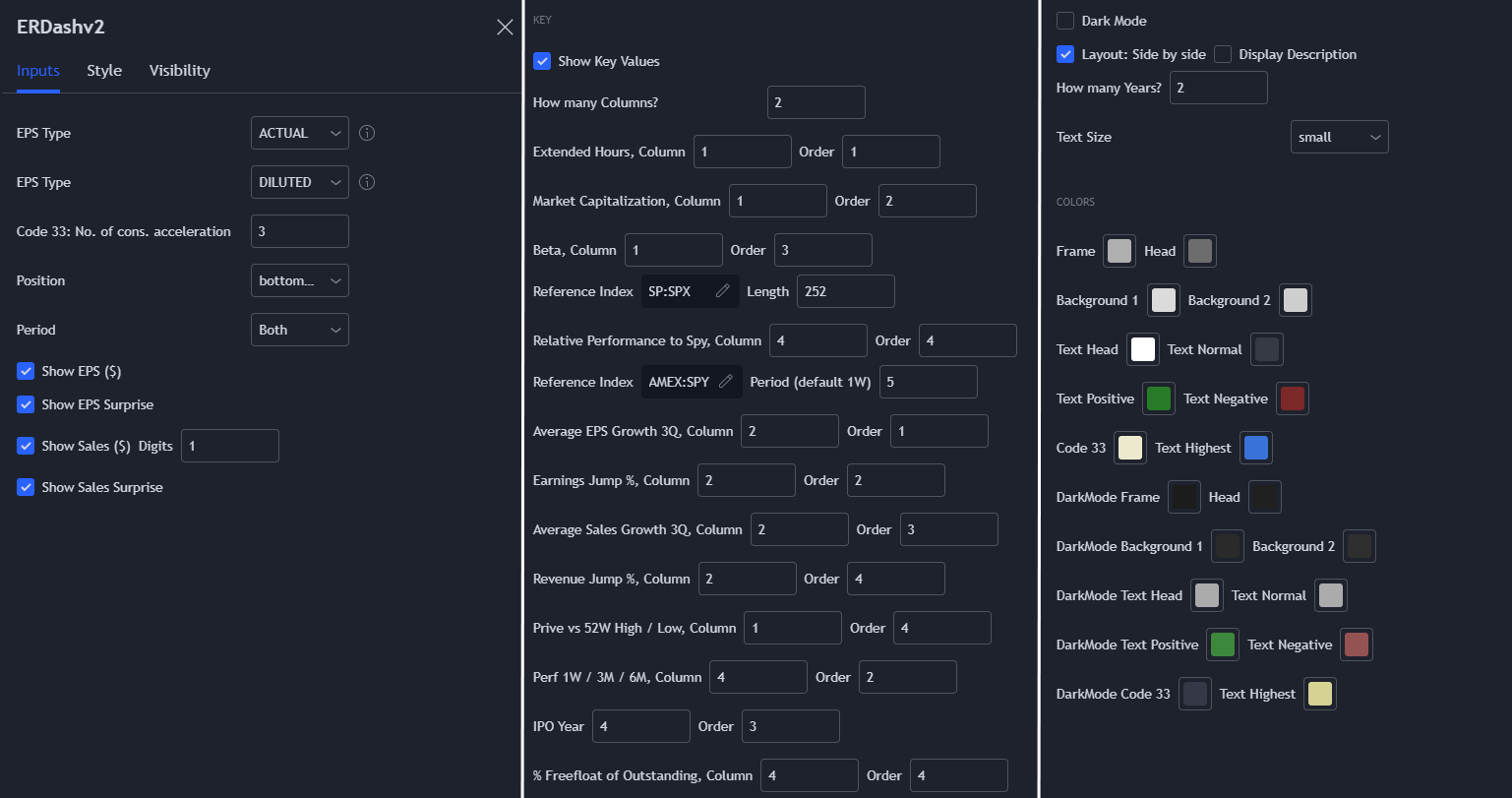Open the Period dropdown set to Both
This screenshot has height=798, width=1512.
pyautogui.click(x=300, y=330)
